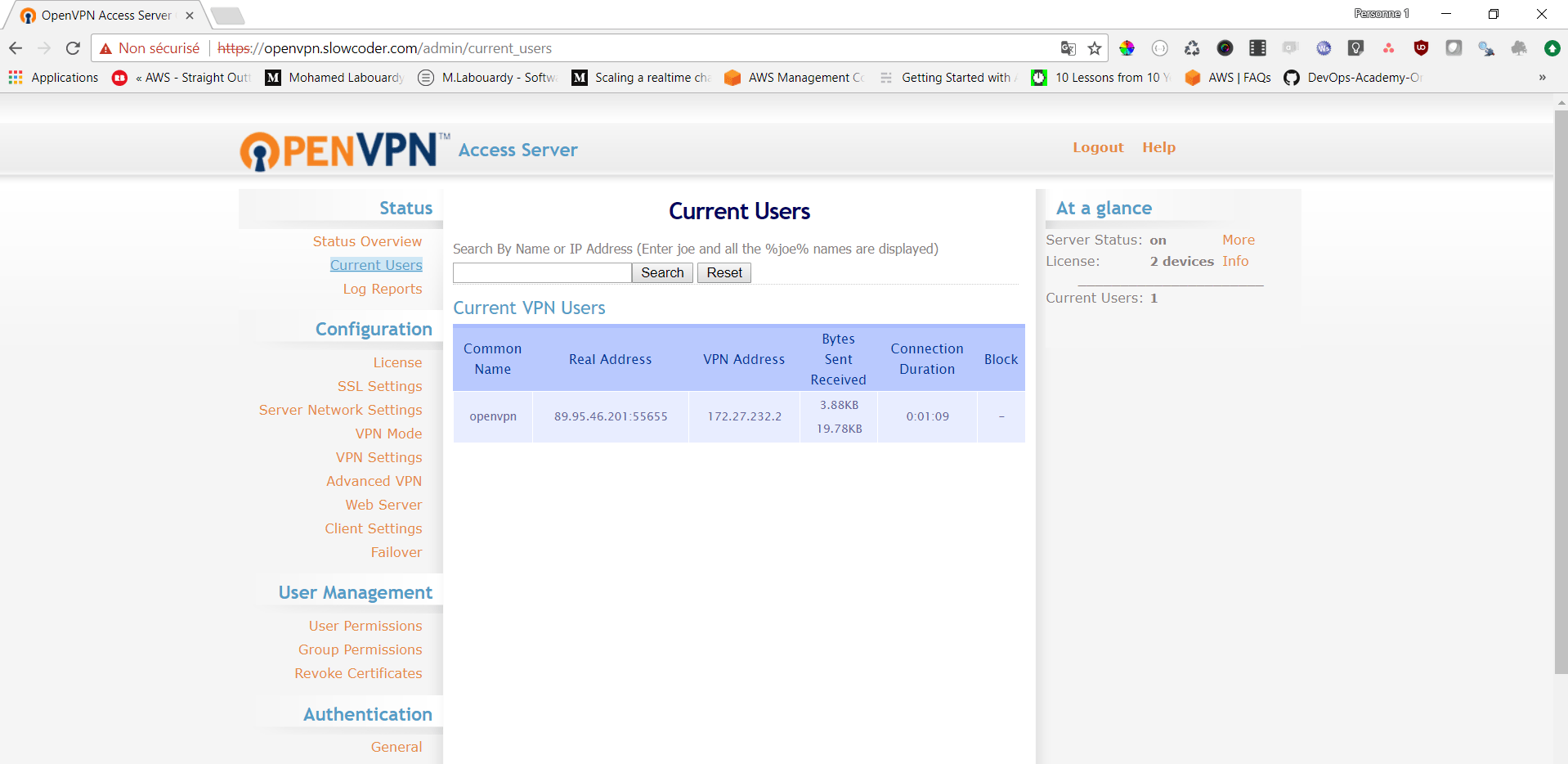Close the OpenVPN Access Server tab
The width and height of the screenshot is (1568, 764).
click(190, 16)
